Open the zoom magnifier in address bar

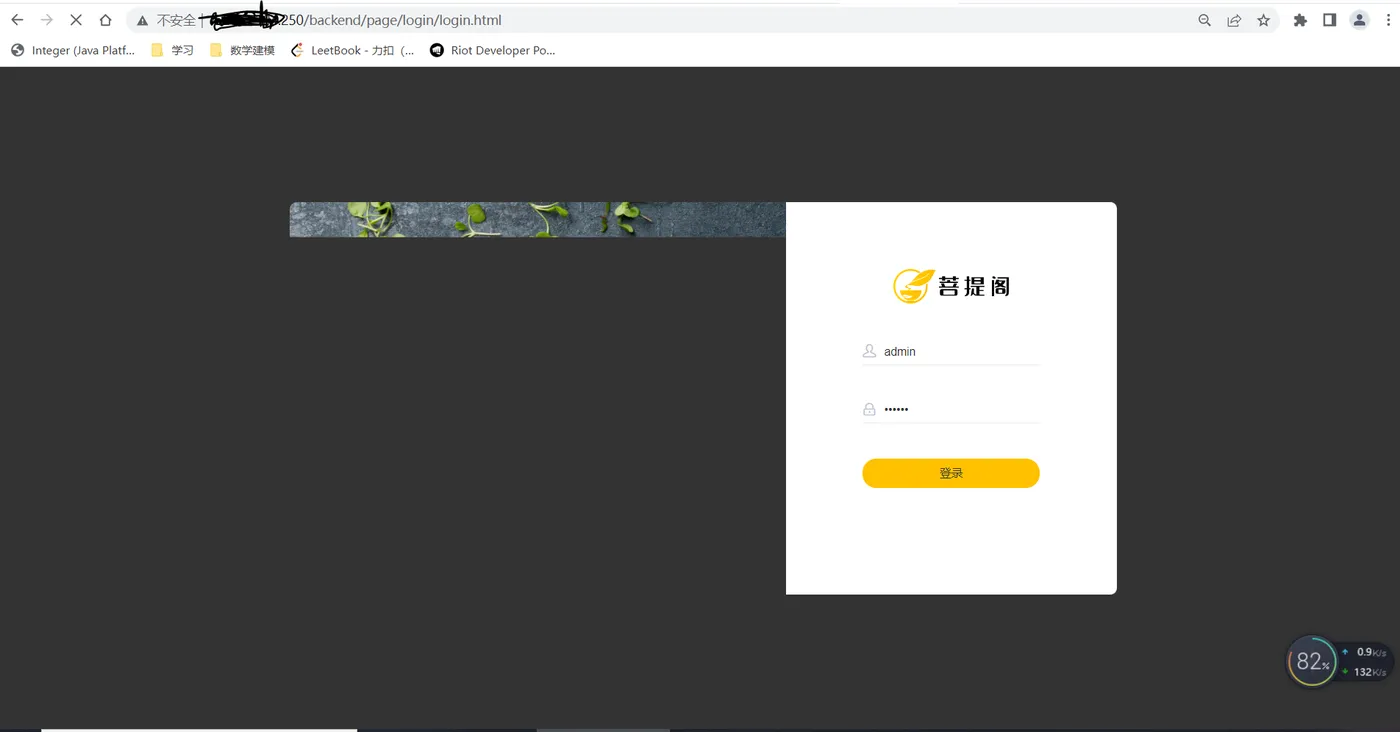coord(1205,20)
